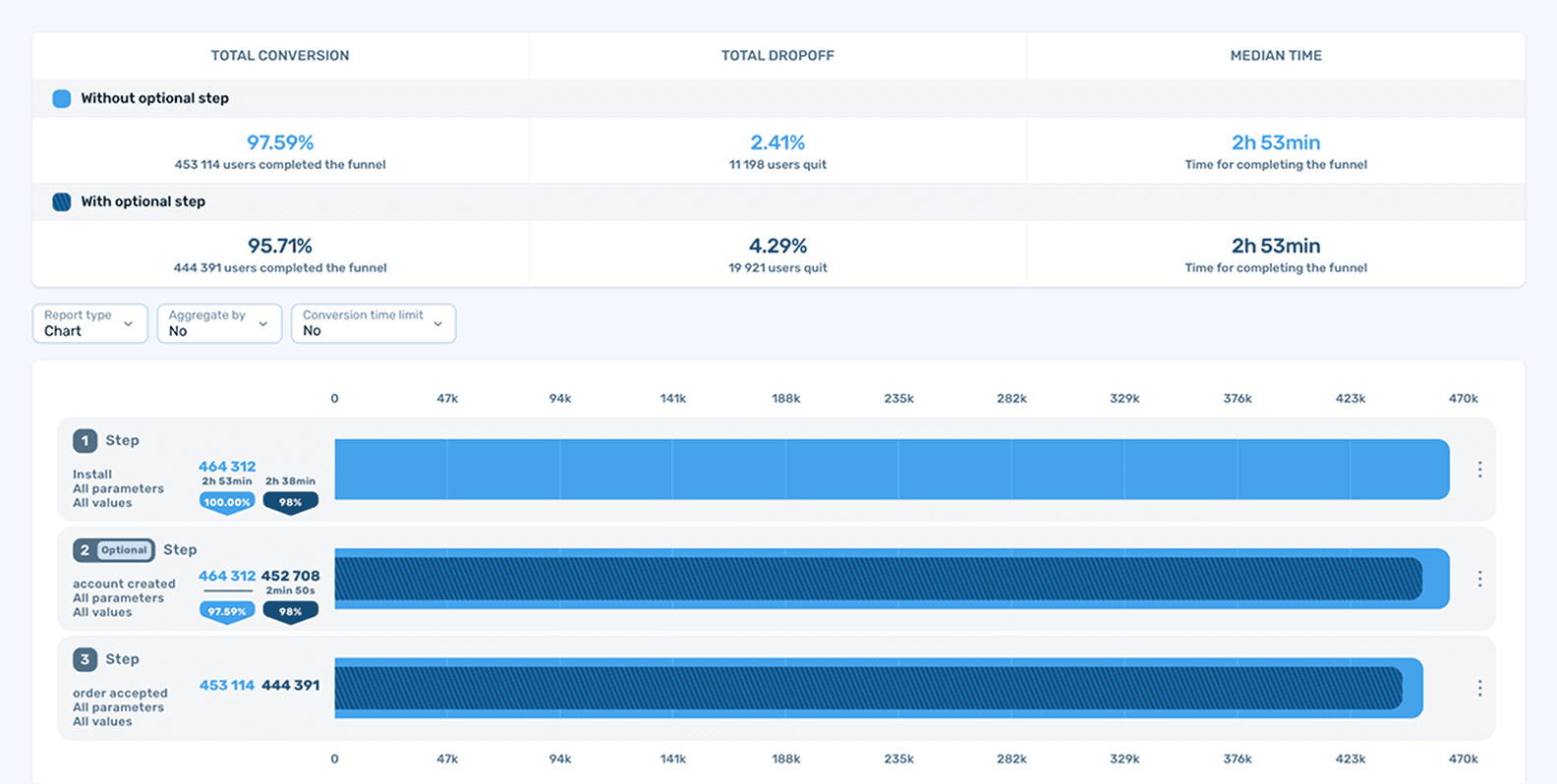The width and height of the screenshot is (1557, 784).
Task: Select the Total Conversion column header
Action: coord(280,56)
